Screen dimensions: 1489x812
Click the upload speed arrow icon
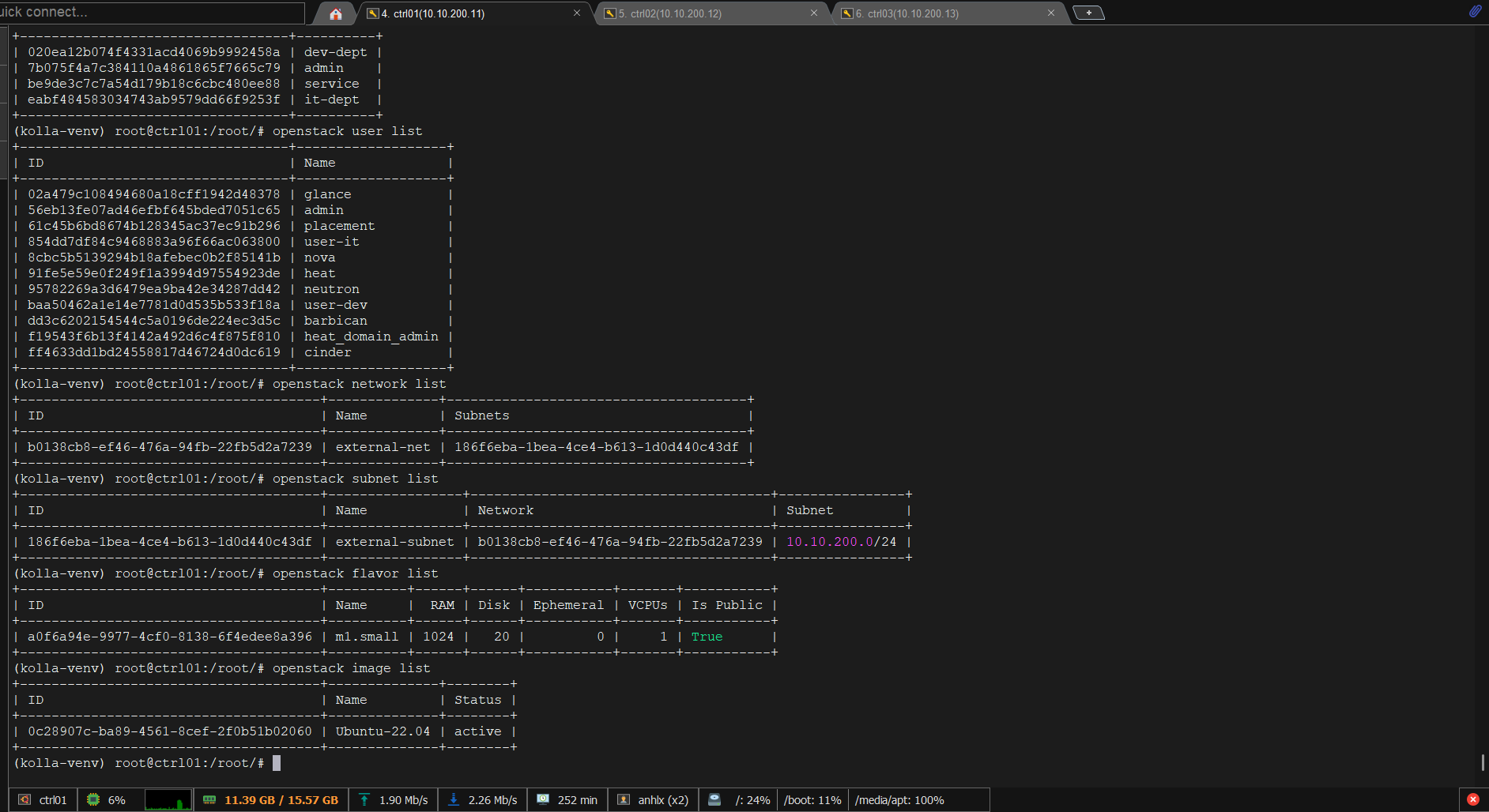point(364,799)
